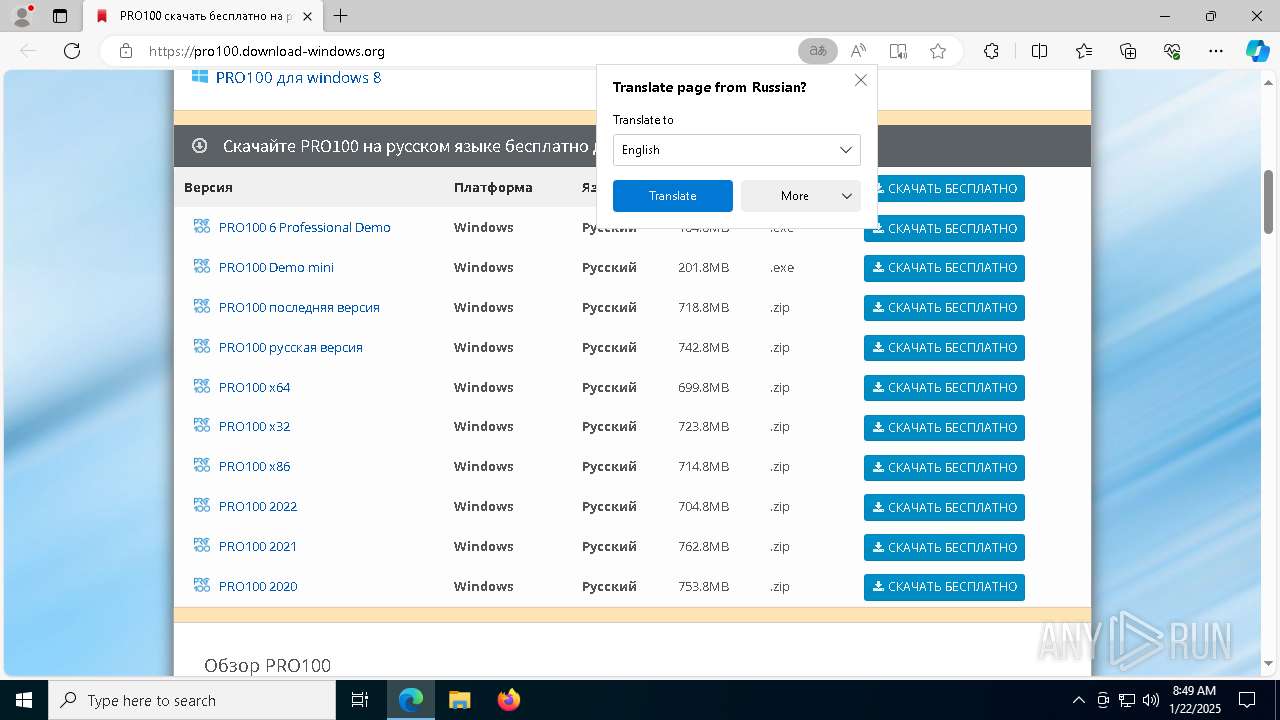Open Favorites list icon

1084,51
